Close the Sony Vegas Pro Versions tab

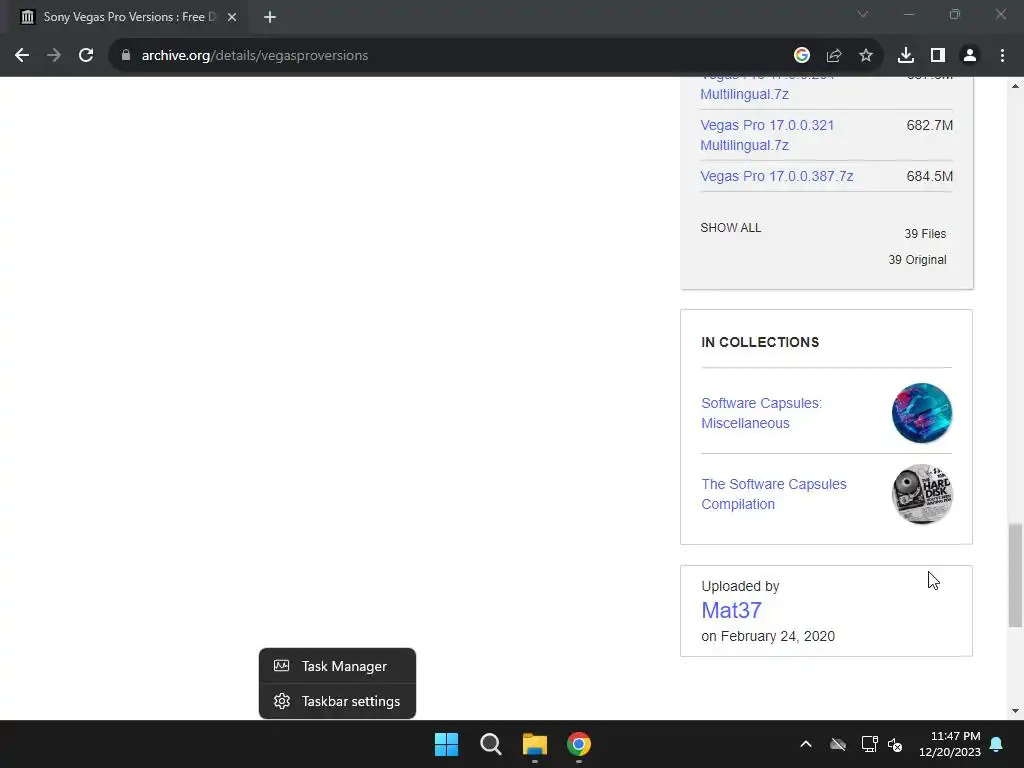coord(232,17)
